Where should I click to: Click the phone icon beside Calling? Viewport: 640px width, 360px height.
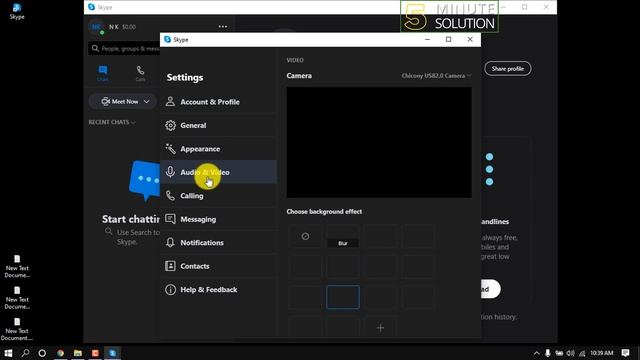coord(170,196)
